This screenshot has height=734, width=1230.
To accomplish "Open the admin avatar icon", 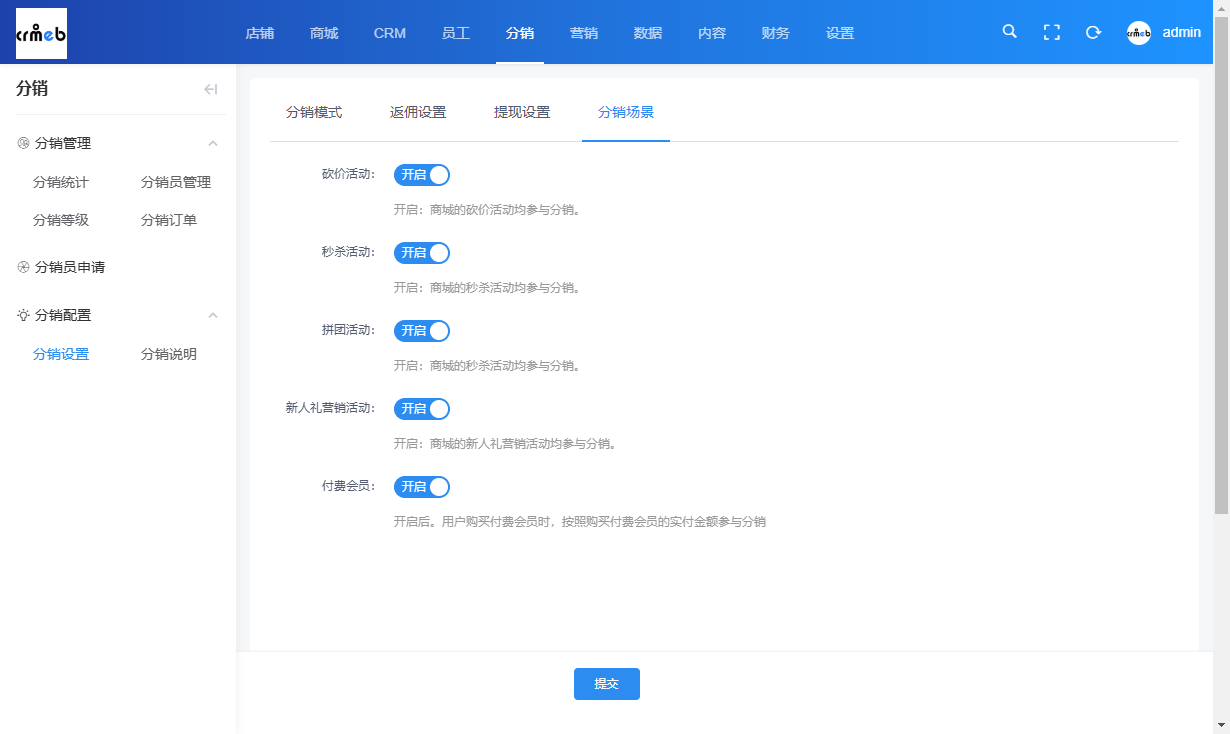I will point(1139,33).
